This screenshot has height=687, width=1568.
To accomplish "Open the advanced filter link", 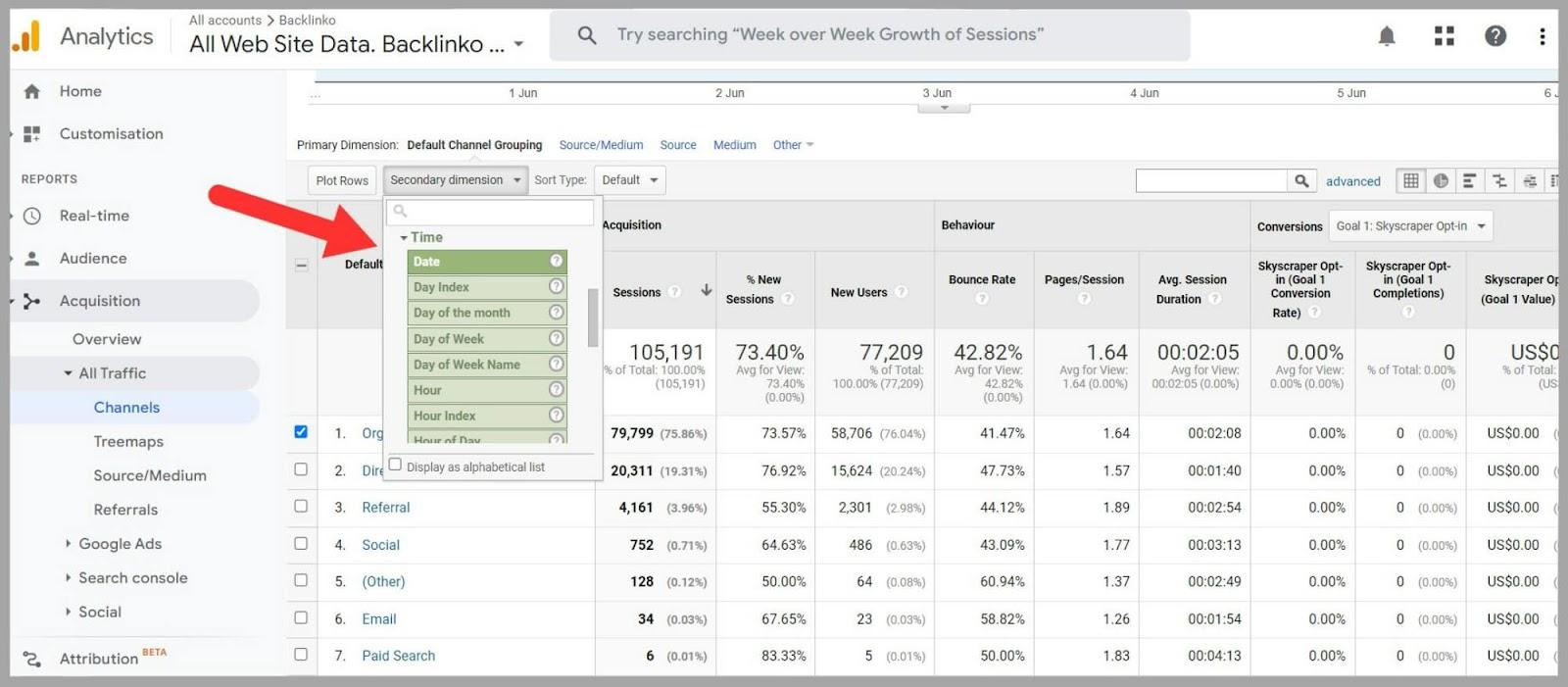I will (1352, 181).
